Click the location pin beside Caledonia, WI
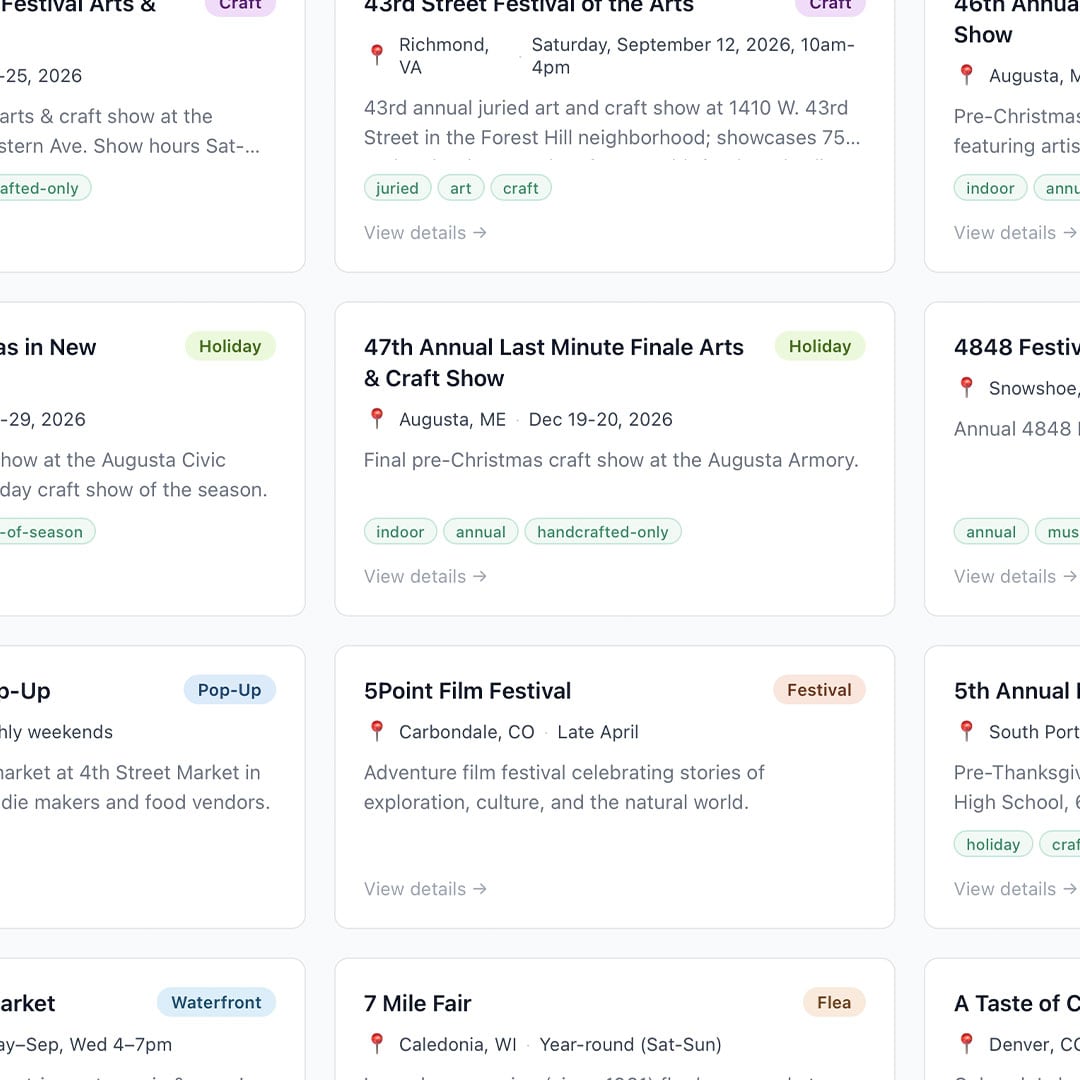1080x1080 pixels. tap(377, 1044)
